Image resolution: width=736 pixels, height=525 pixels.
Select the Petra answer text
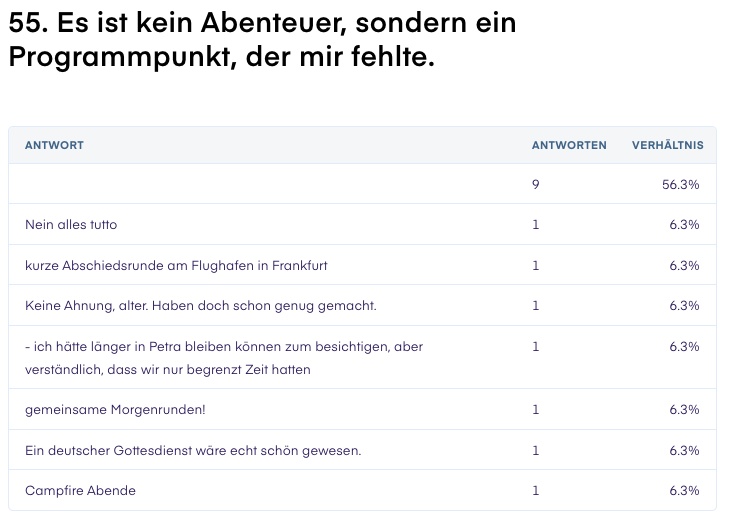point(224,358)
